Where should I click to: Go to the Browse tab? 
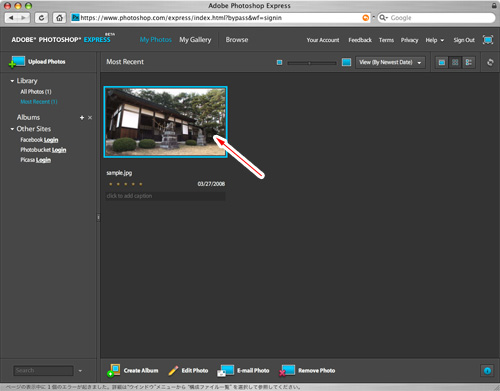[237, 40]
